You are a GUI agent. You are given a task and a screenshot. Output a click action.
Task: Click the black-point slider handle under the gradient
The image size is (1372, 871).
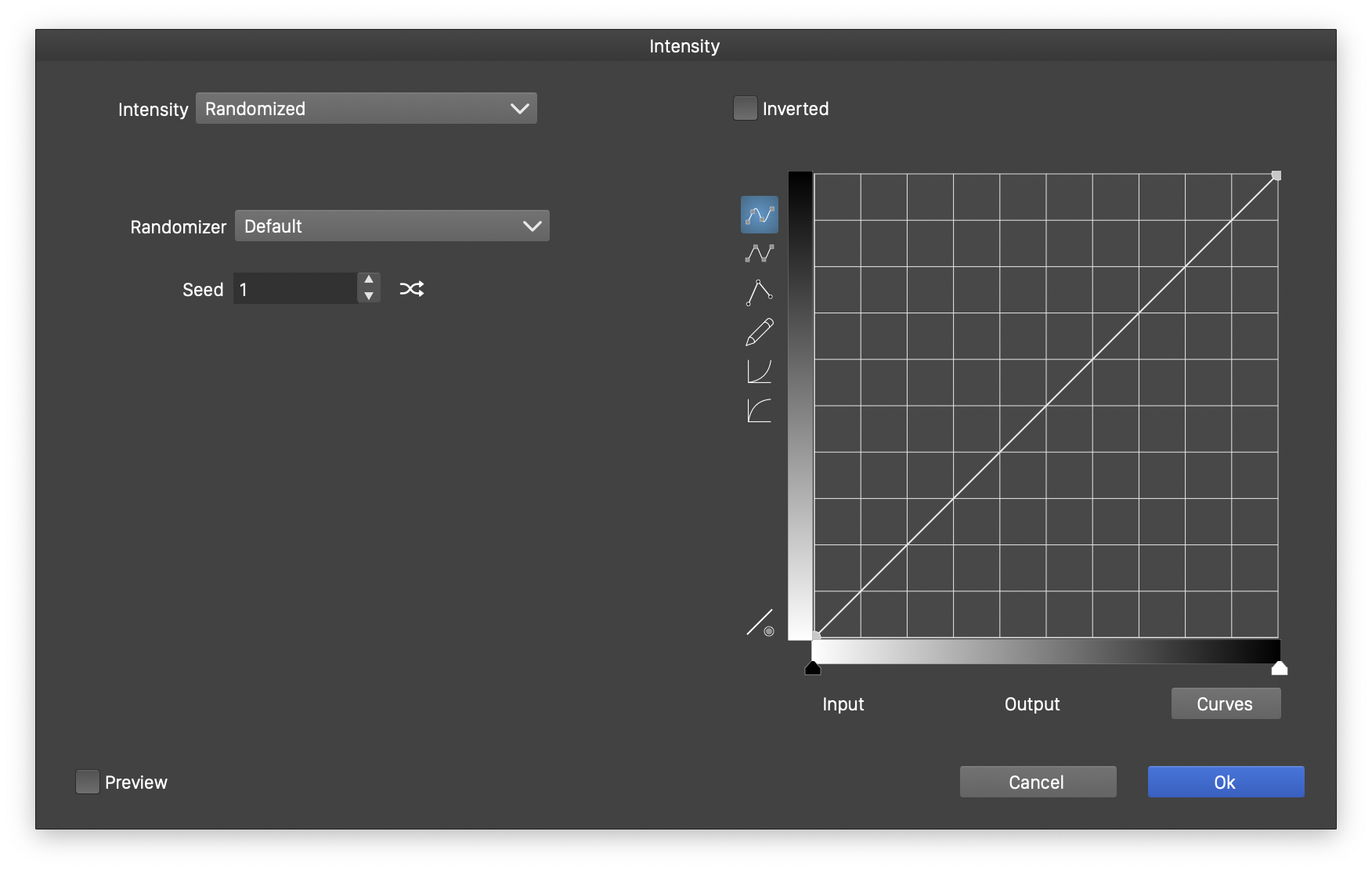[813, 668]
